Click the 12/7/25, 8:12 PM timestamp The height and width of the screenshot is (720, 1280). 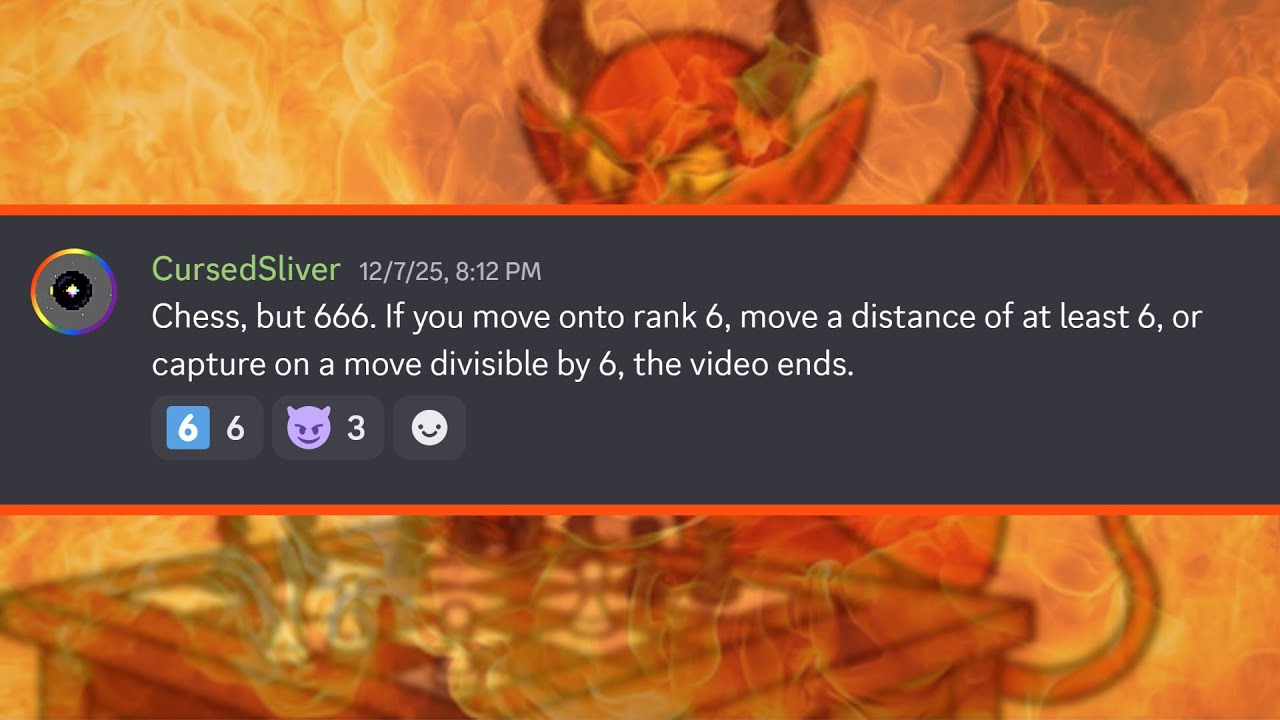coord(450,270)
